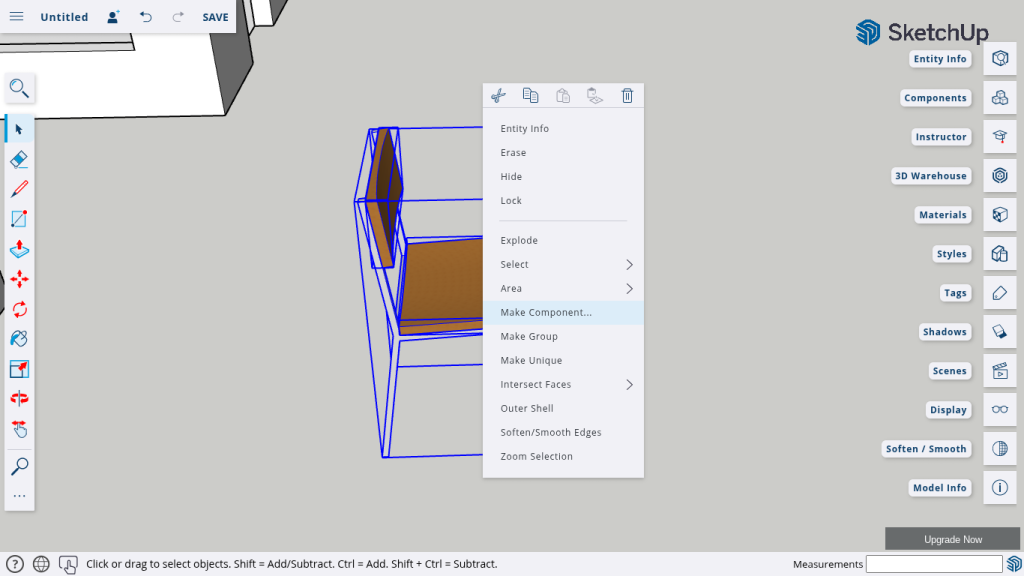Choose Make Component... from context menu
The width and height of the screenshot is (1024, 576).
(x=546, y=313)
